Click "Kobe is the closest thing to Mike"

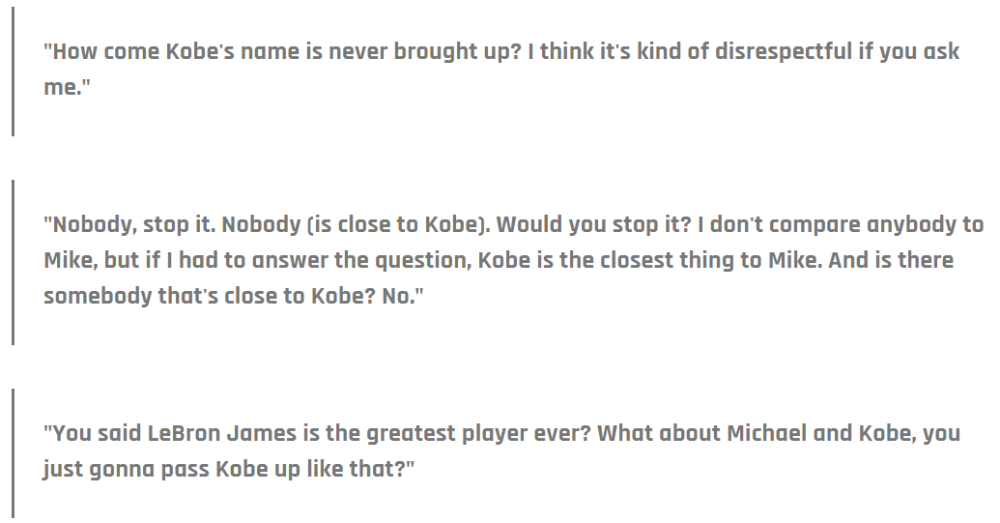point(649,260)
